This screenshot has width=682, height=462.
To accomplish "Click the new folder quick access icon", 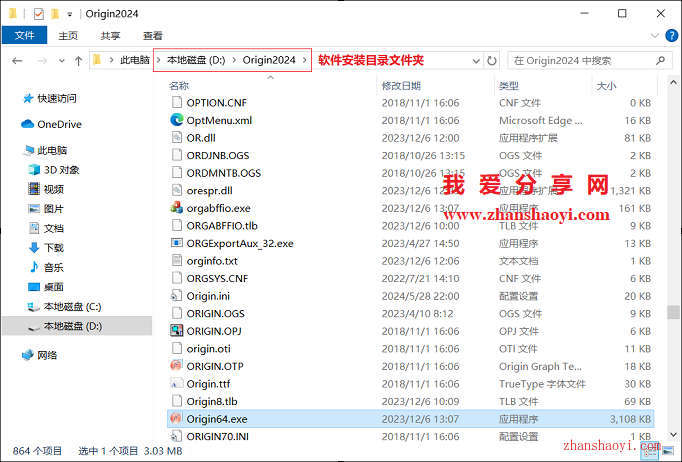I will 55,14.
